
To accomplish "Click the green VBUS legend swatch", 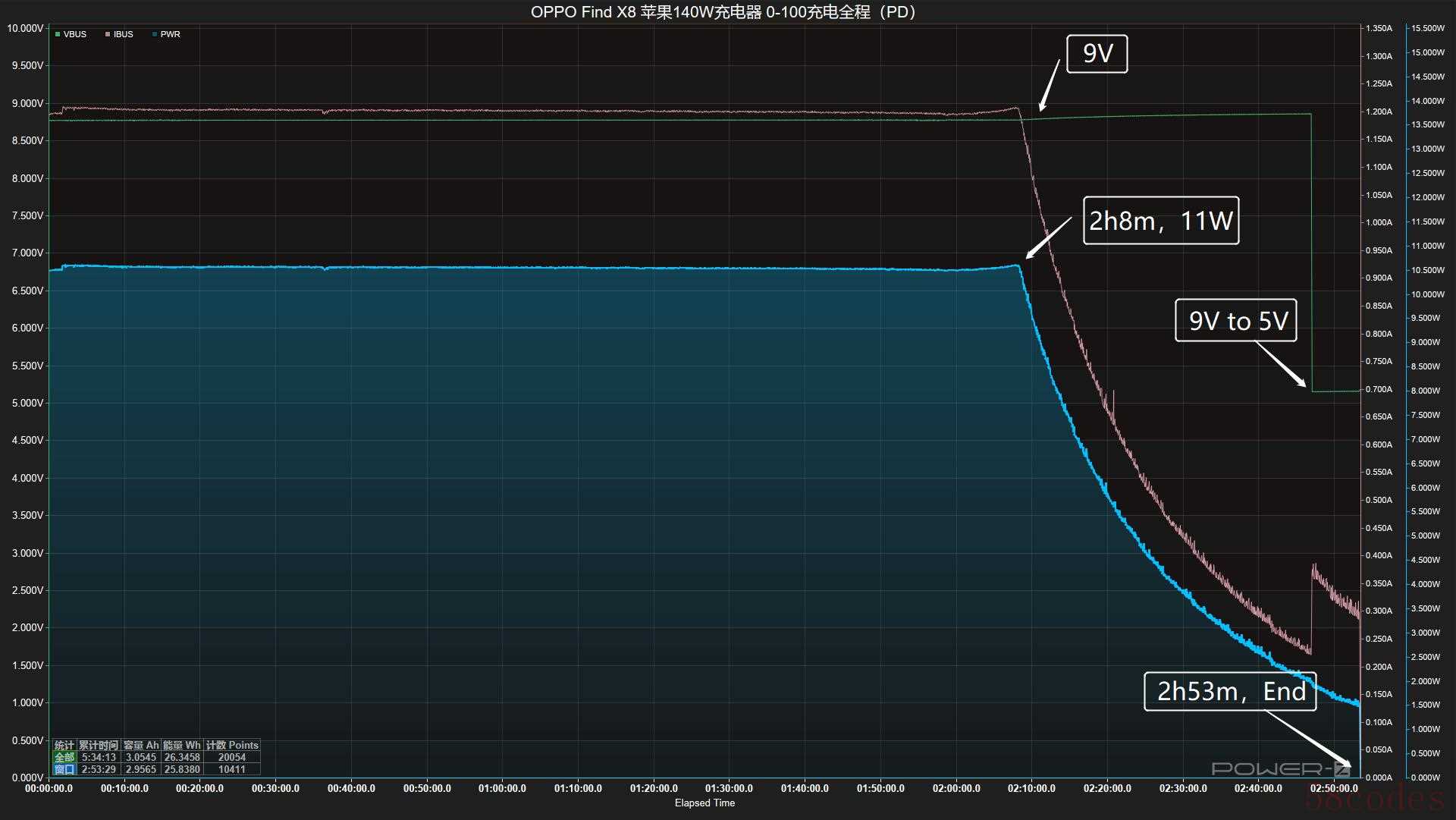I will 58,34.
